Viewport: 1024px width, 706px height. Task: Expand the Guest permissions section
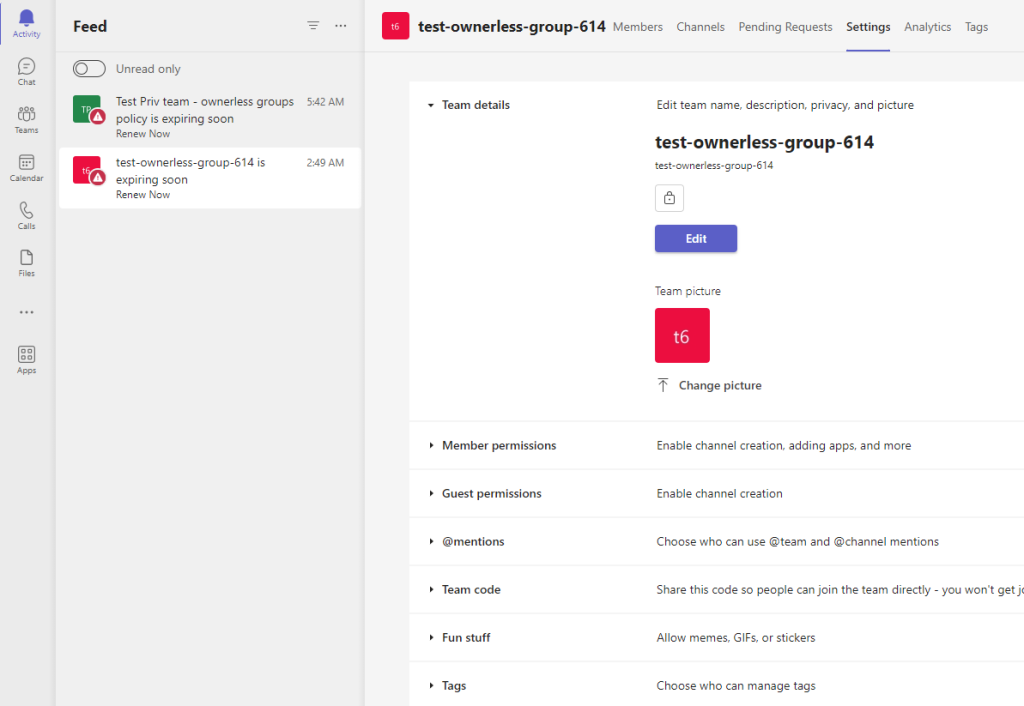pos(431,494)
